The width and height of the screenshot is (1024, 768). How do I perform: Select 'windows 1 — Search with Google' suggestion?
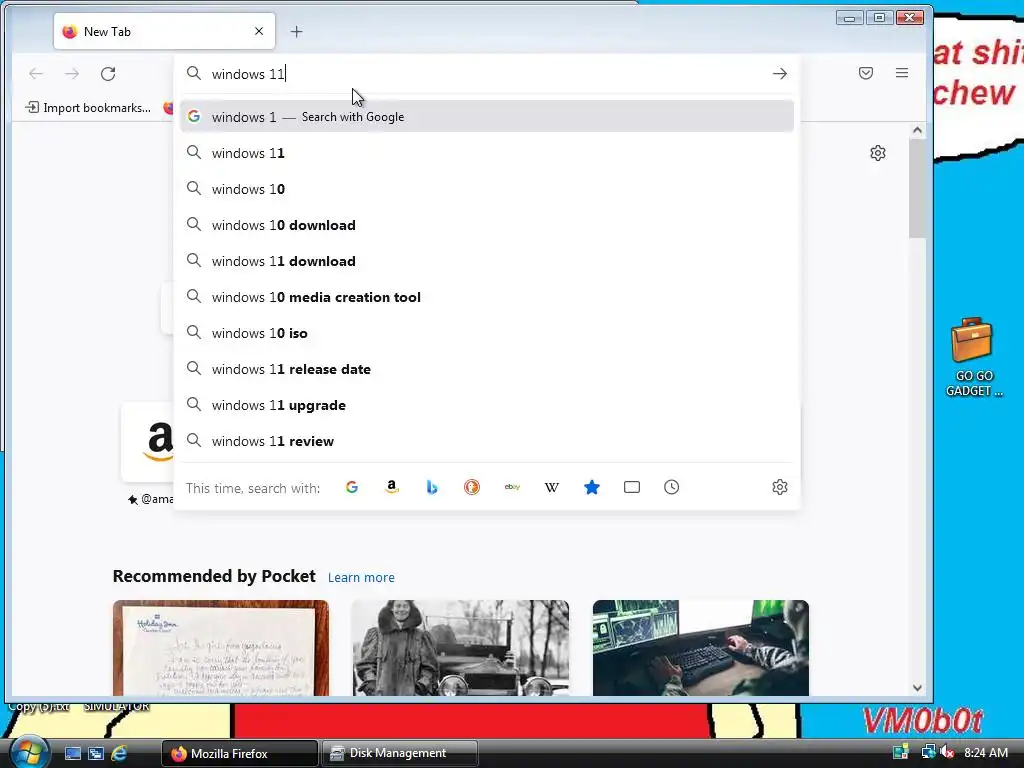coord(487,117)
